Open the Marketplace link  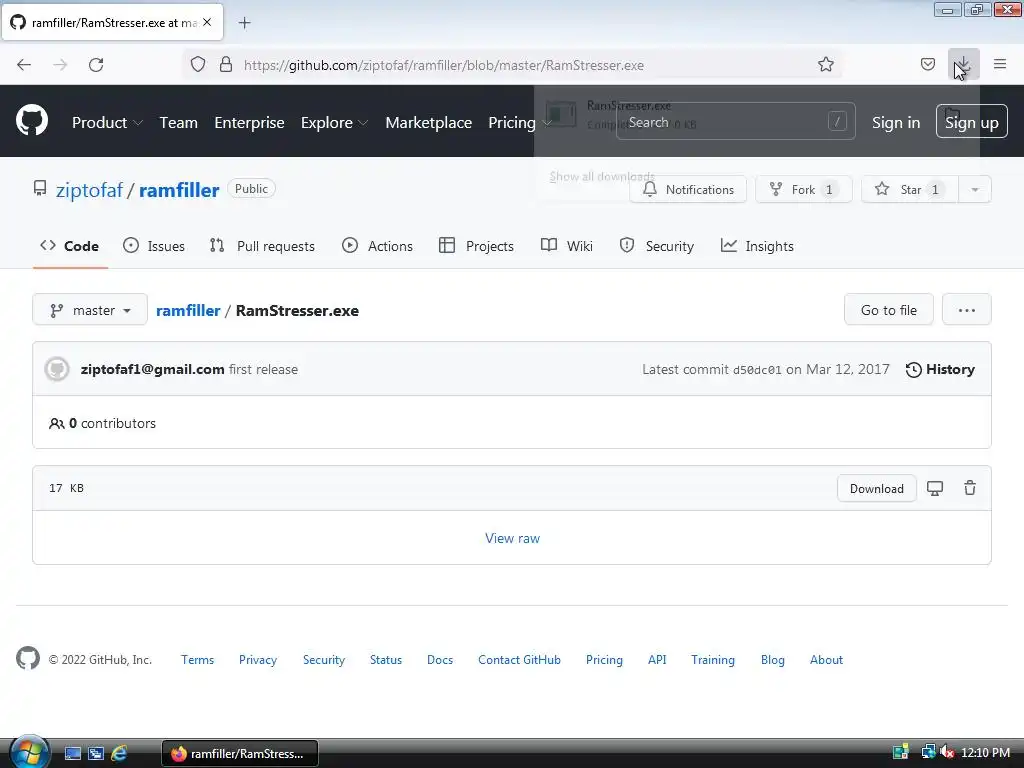click(x=428, y=122)
